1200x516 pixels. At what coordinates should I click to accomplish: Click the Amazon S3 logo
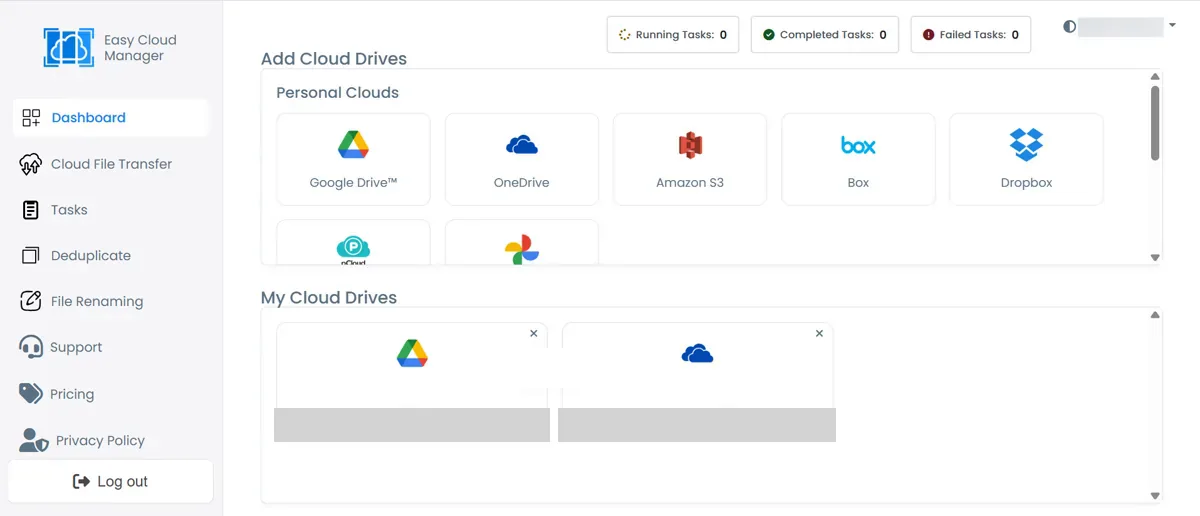690,145
